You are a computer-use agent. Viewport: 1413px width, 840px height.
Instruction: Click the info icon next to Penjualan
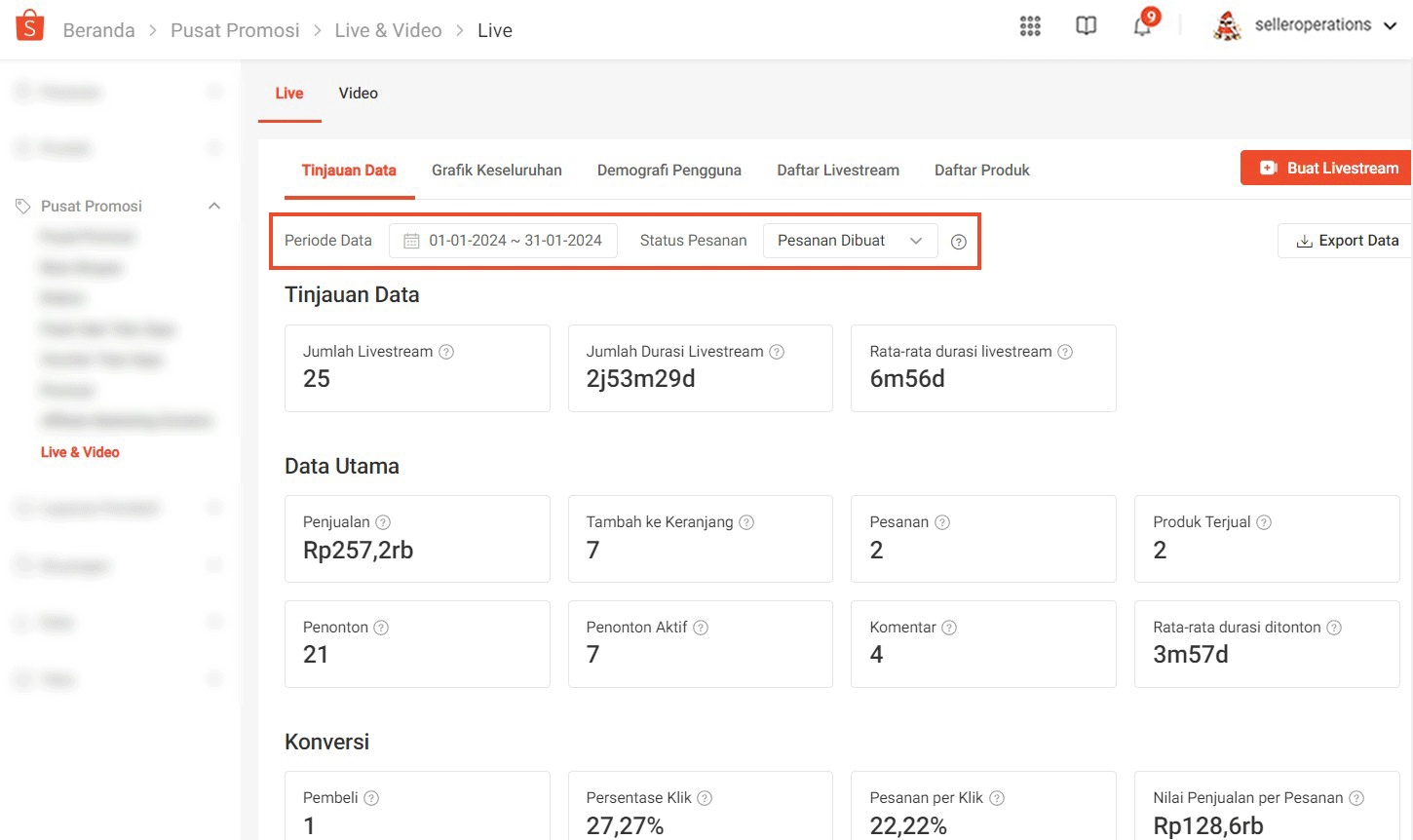tap(383, 522)
